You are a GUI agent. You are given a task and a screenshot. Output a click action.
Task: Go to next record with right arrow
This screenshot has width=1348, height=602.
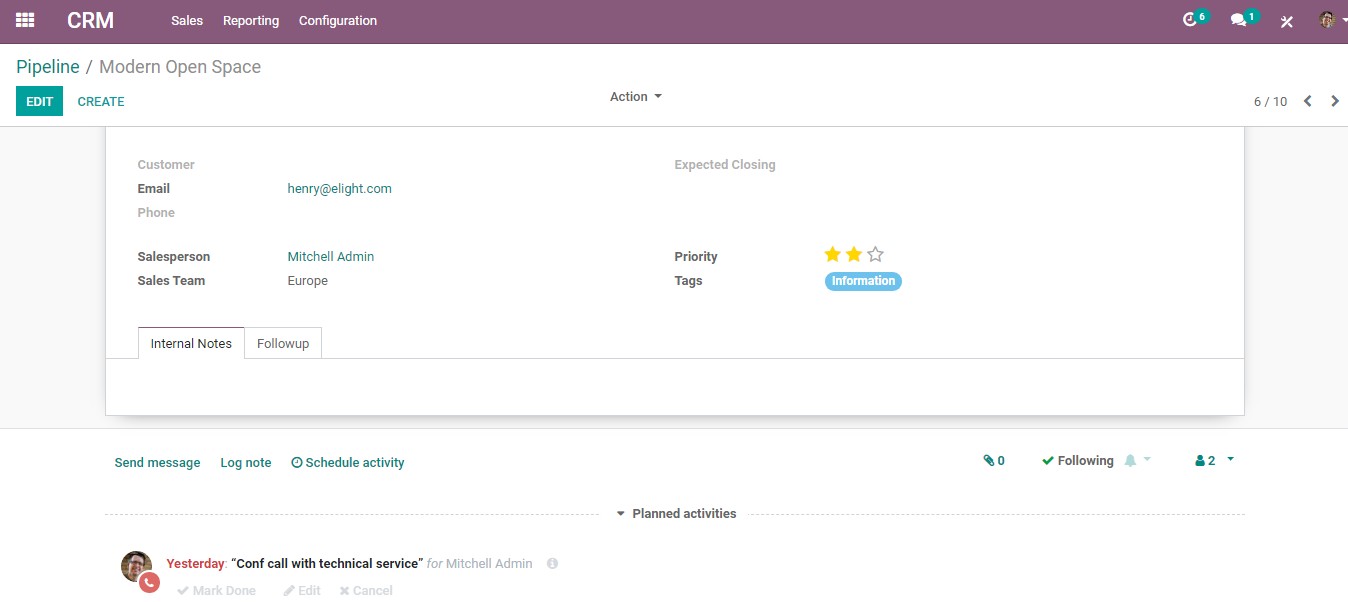tap(1335, 101)
